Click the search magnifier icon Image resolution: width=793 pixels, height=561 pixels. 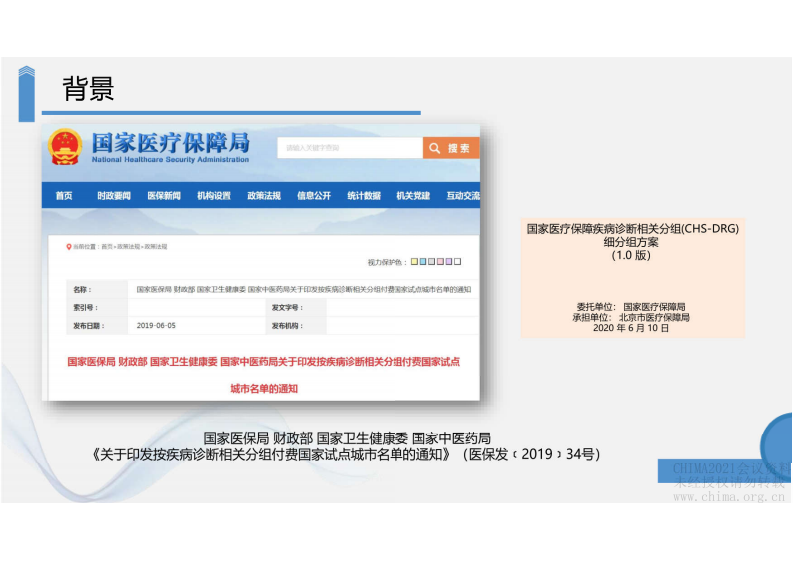coord(434,148)
